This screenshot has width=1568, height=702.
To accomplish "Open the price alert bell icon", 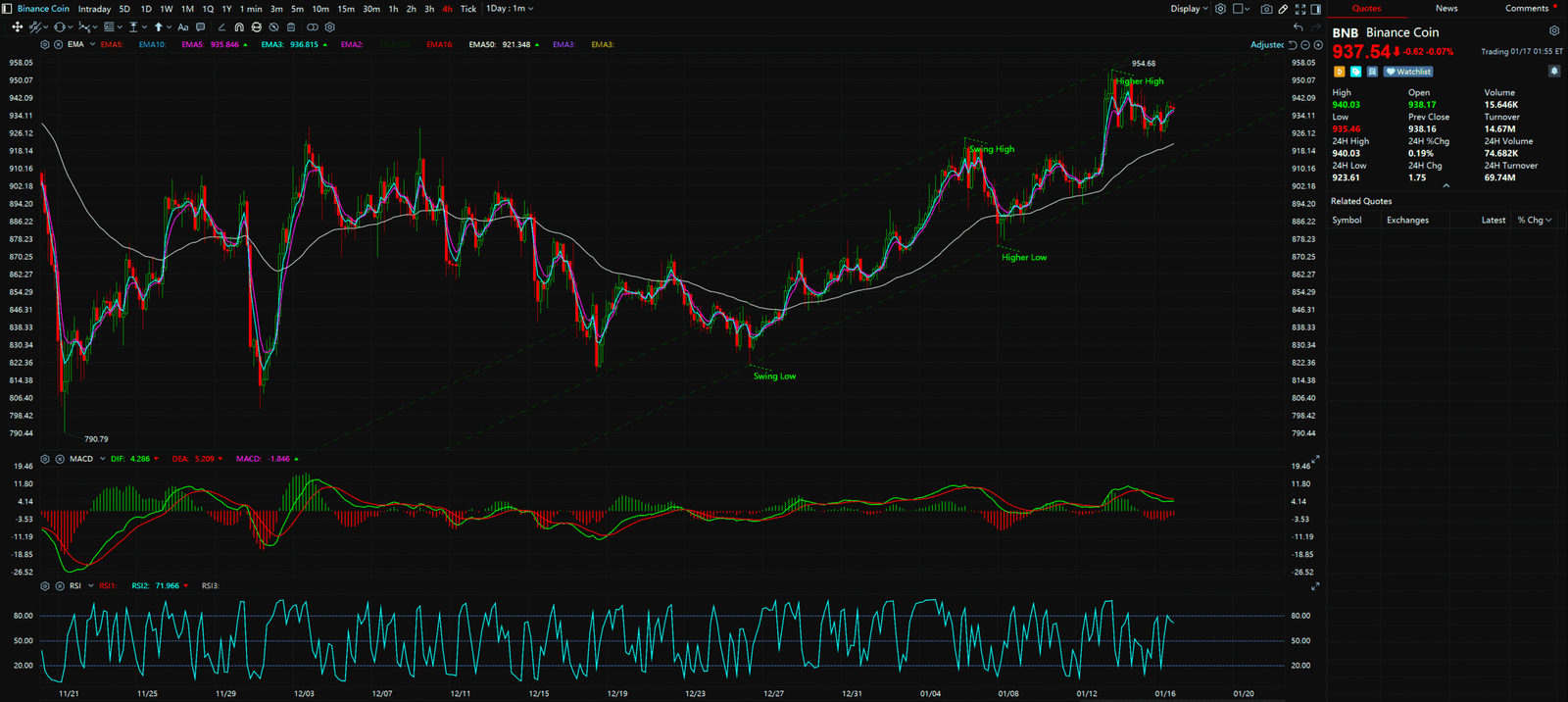I will point(1553,72).
